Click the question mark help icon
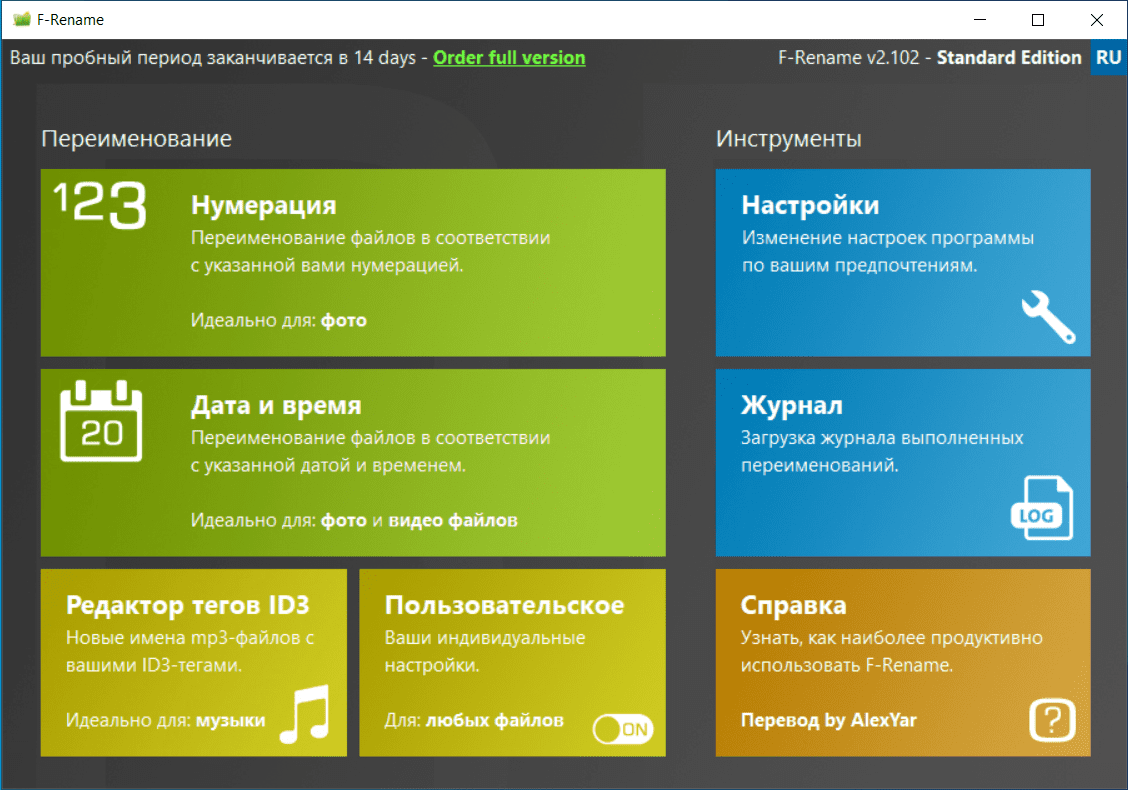The height and width of the screenshot is (790, 1128). [1052, 719]
